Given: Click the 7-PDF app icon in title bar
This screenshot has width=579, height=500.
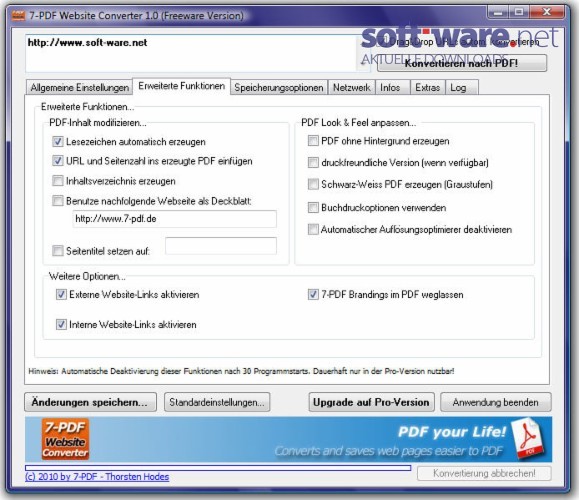Looking at the screenshot, I should click(18, 16).
